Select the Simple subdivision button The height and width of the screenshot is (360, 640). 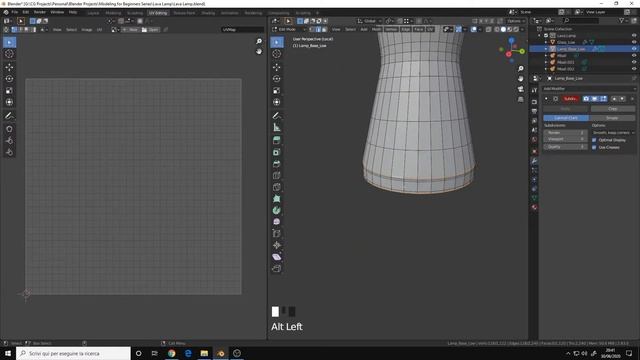click(612, 118)
